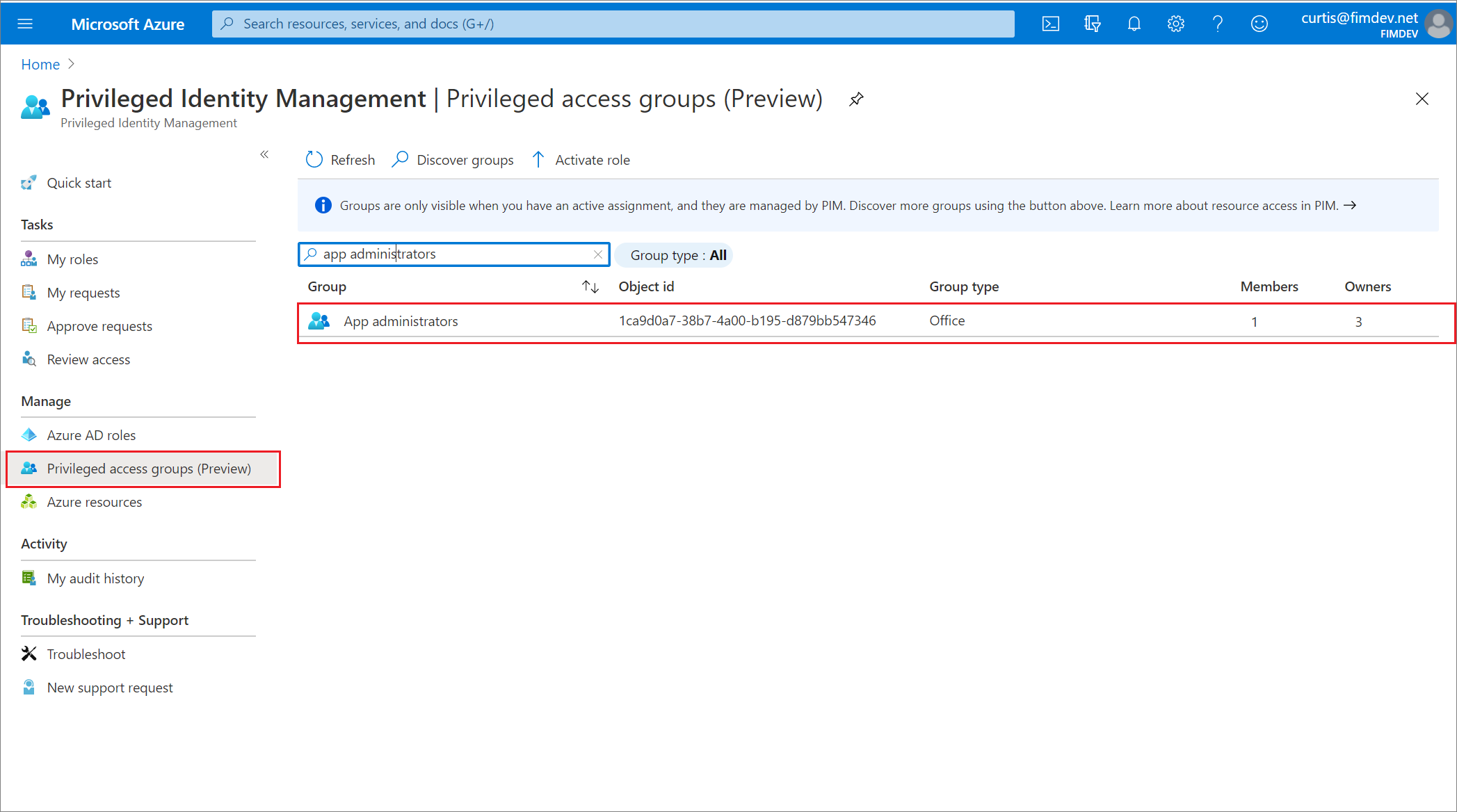Focus the top Search resources, services, and docs box

613,24
